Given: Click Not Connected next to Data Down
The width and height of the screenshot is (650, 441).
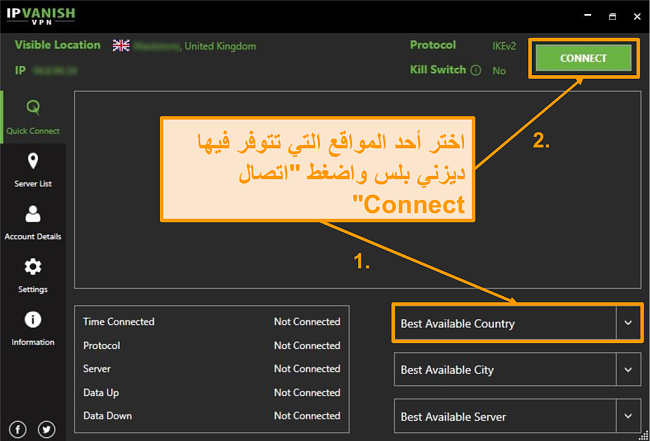Looking at the screenshot, I should coord(307,416).
